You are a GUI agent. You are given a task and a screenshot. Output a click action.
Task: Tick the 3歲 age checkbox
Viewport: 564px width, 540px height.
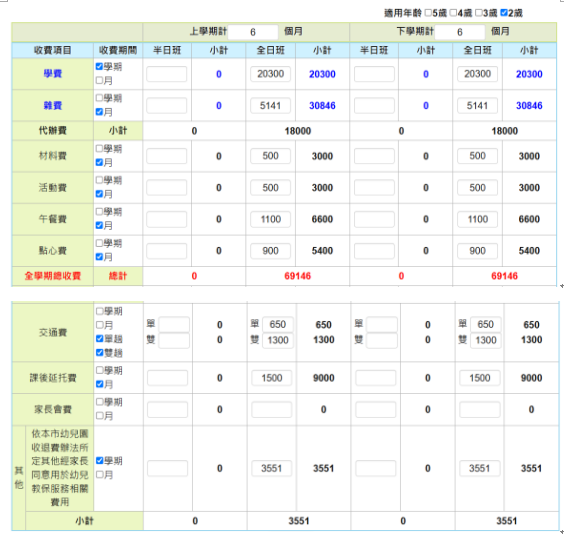pos(478,13)
